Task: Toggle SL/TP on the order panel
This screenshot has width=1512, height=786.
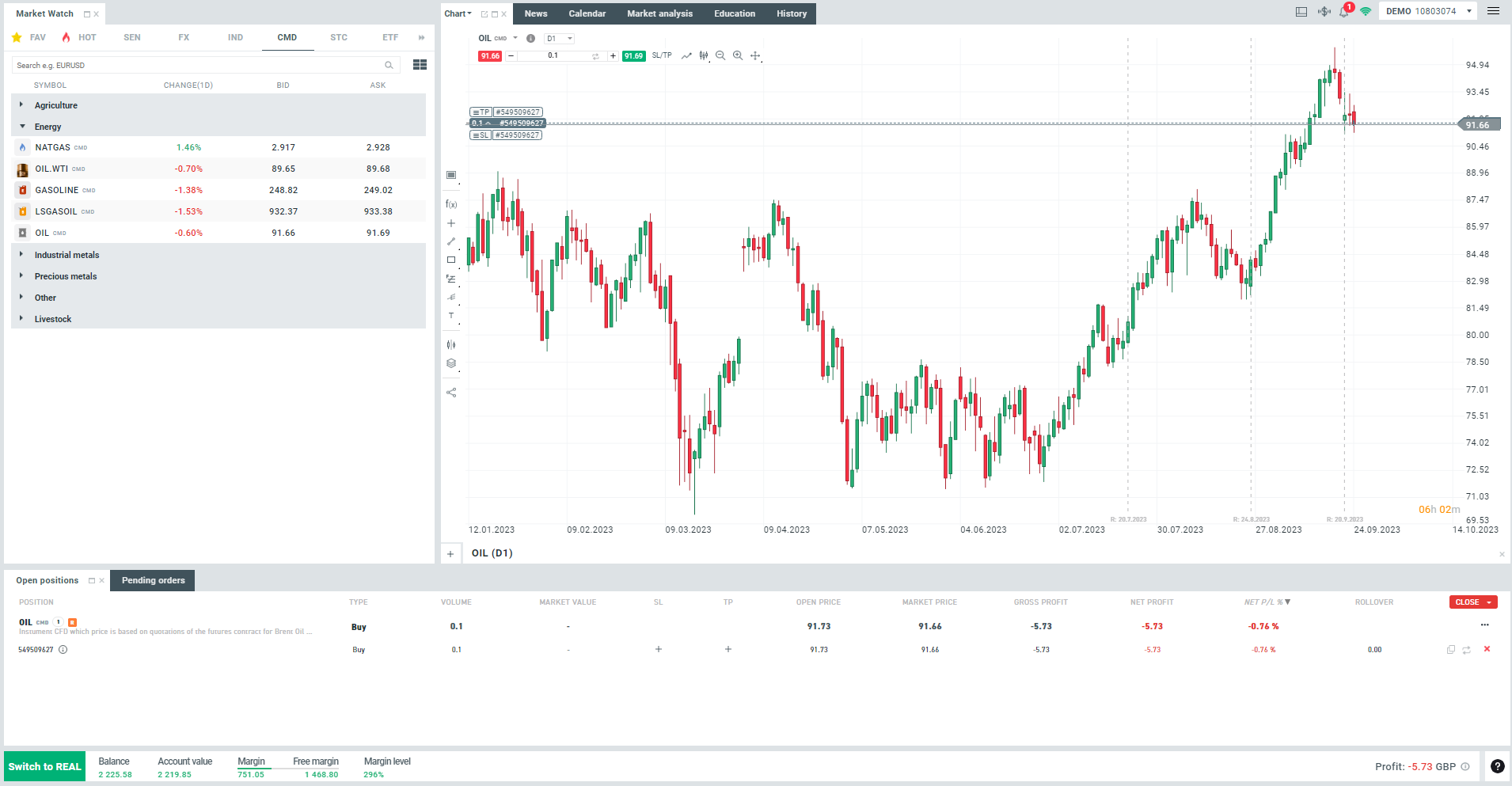Action: (662, 55)
